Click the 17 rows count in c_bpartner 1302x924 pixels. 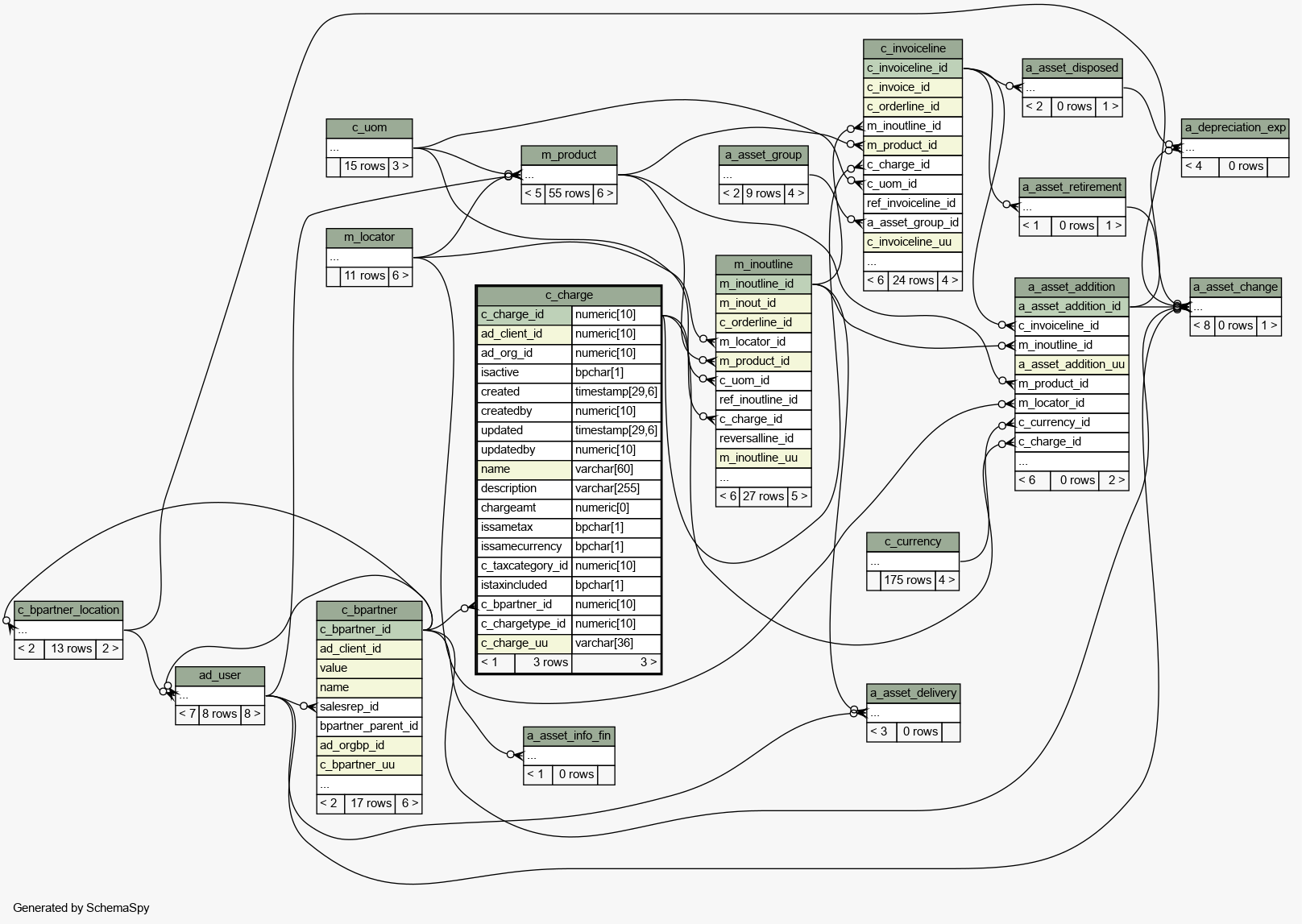[x=371, y=803]
